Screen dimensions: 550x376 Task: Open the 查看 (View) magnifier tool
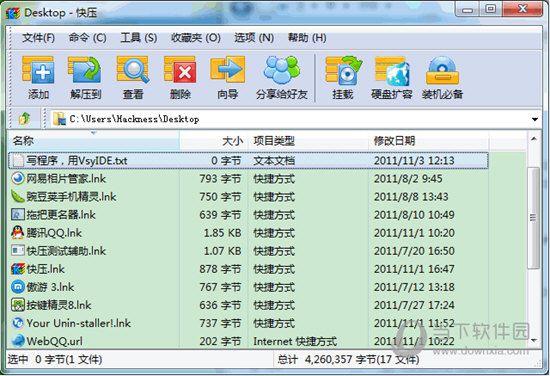click(x=133, y=70)
